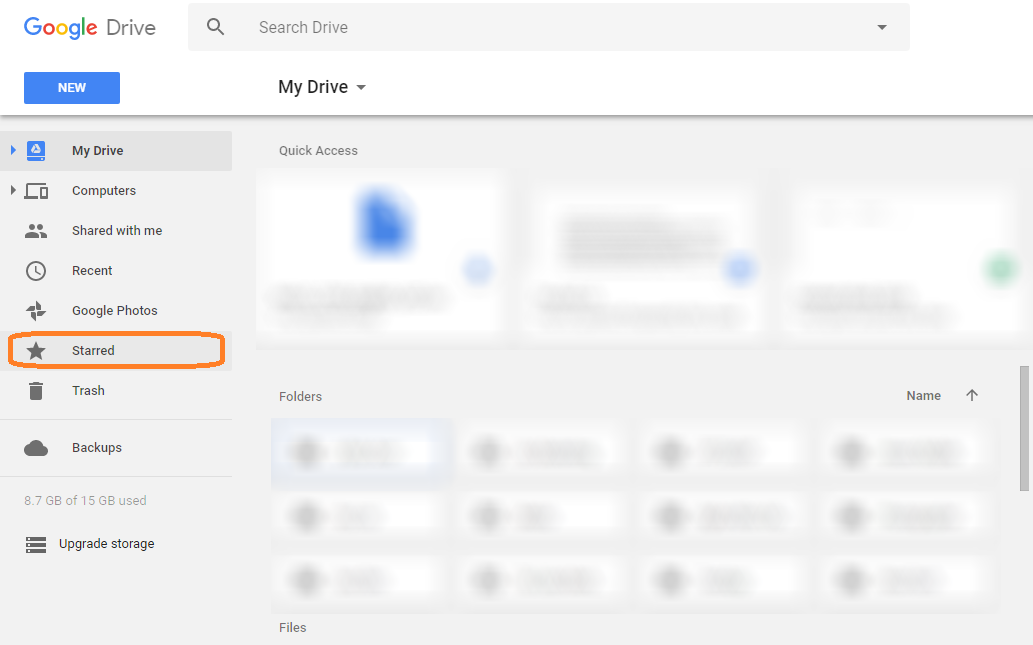The height and width of the screenshot is (645, 1033).
Task: Click the blue NEW button
Action: coord(72,88)
